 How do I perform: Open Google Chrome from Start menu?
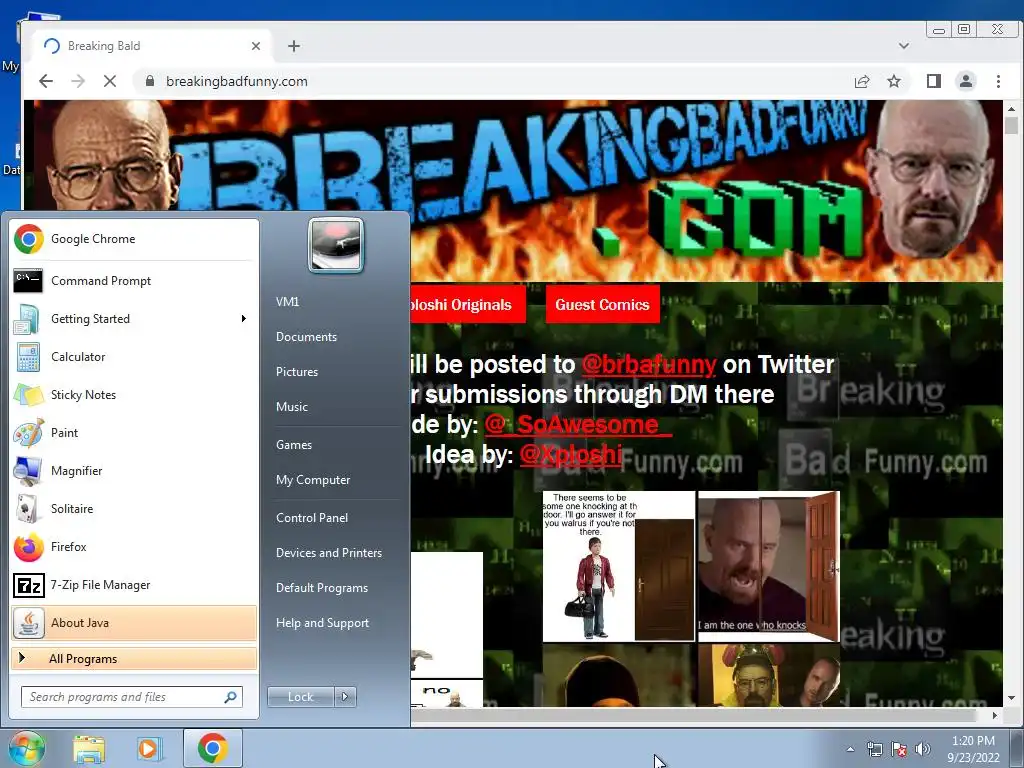(134, 239)
